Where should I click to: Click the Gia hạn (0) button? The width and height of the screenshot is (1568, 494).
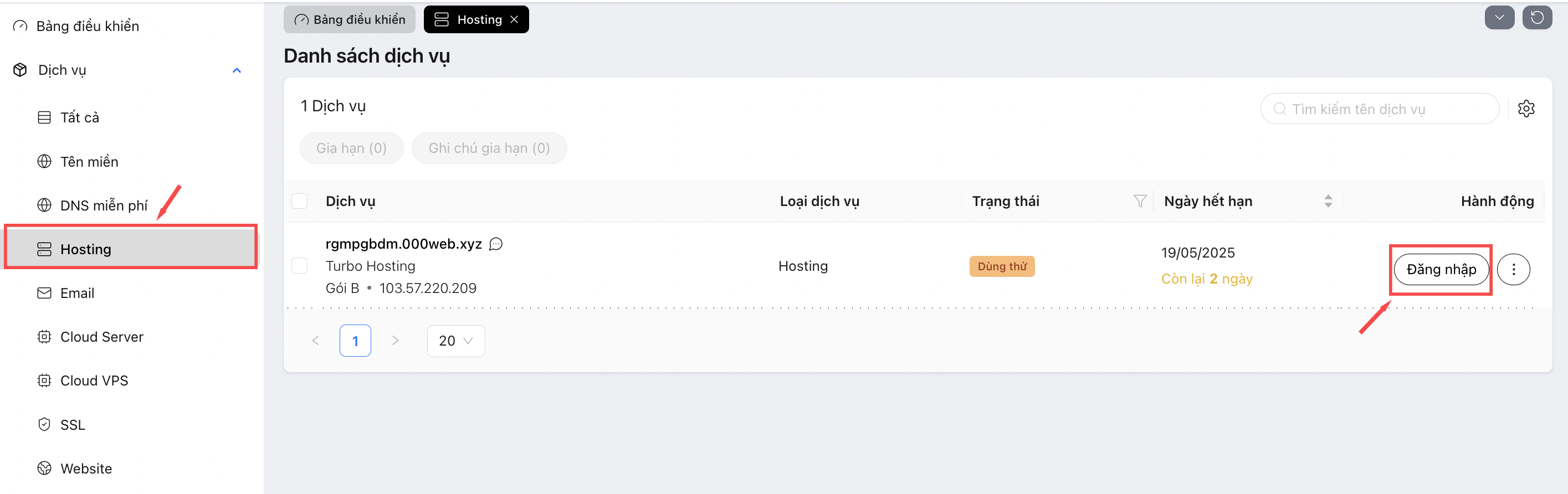[x=351, y=148]
